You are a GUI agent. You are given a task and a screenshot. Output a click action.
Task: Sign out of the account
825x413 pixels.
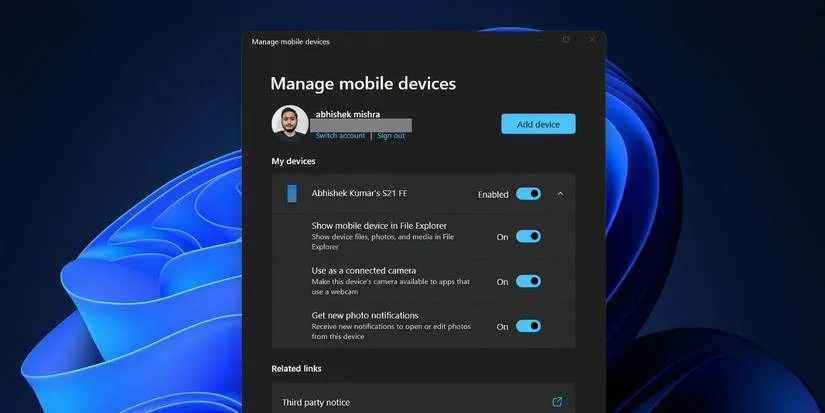pos(391,136)
